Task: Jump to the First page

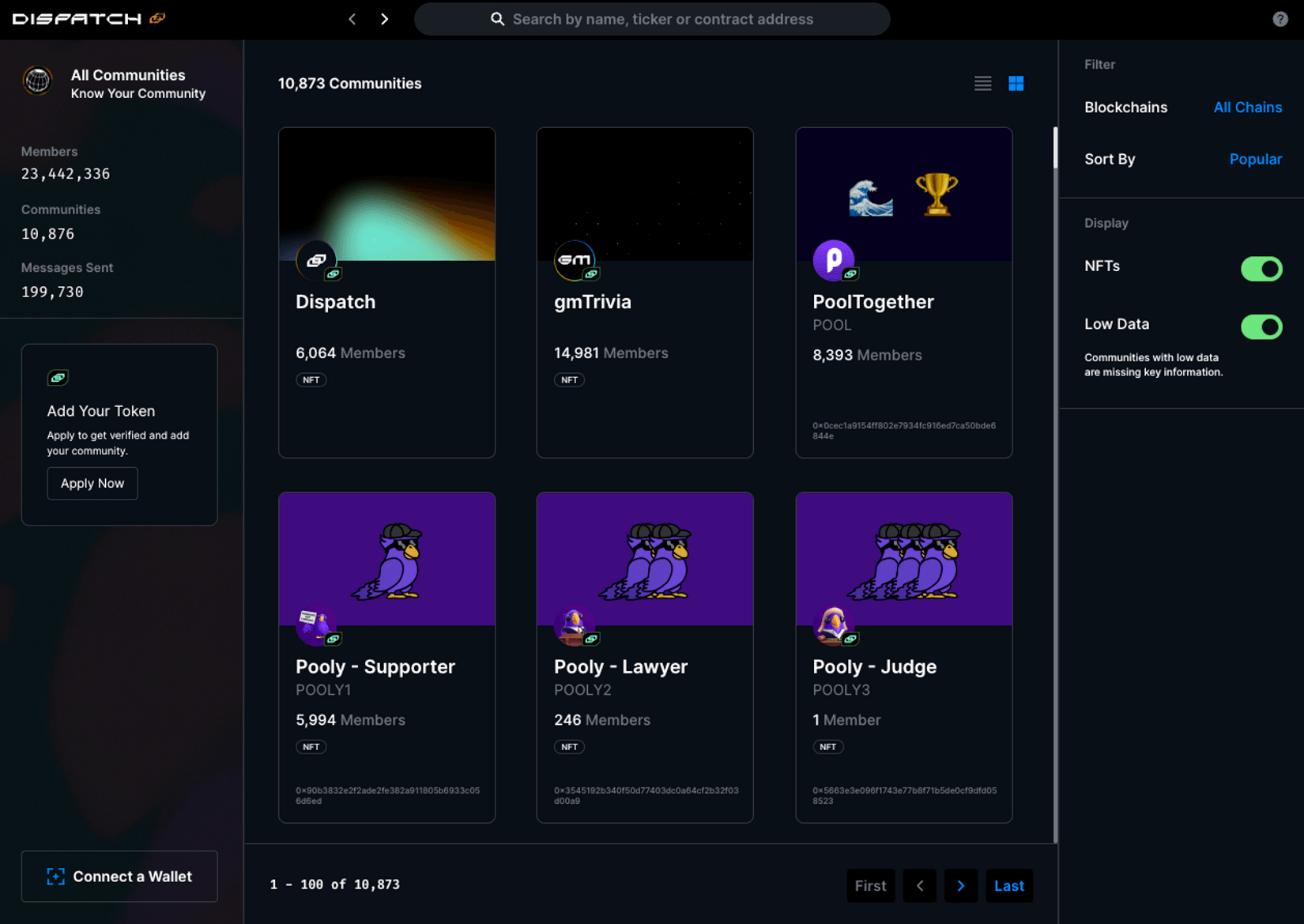Action: click(871, 886)
